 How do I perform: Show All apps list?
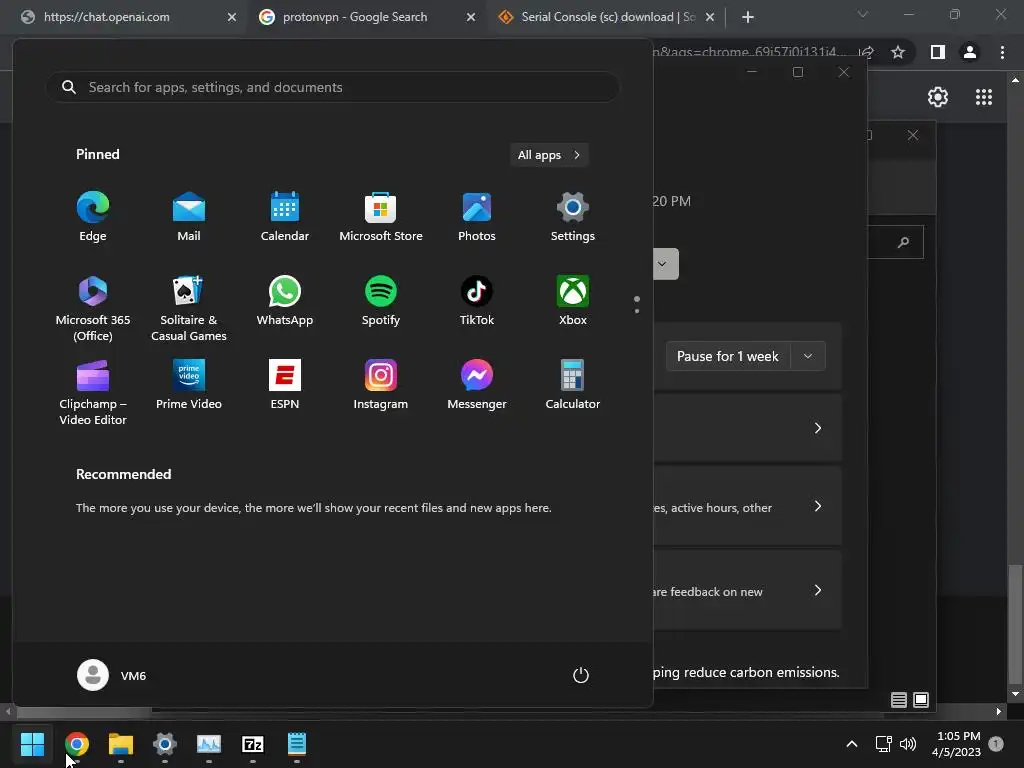click(x=549, y=155)
